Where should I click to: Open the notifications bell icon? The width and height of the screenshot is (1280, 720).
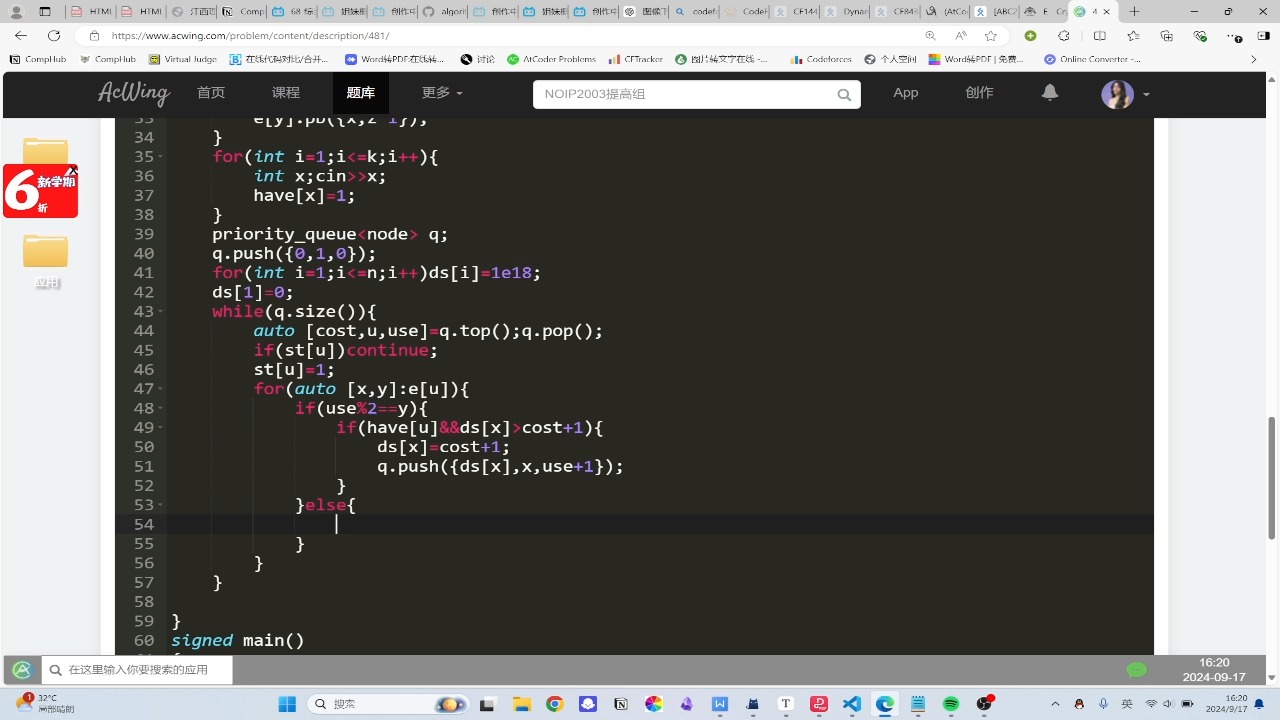(1049, 93)
